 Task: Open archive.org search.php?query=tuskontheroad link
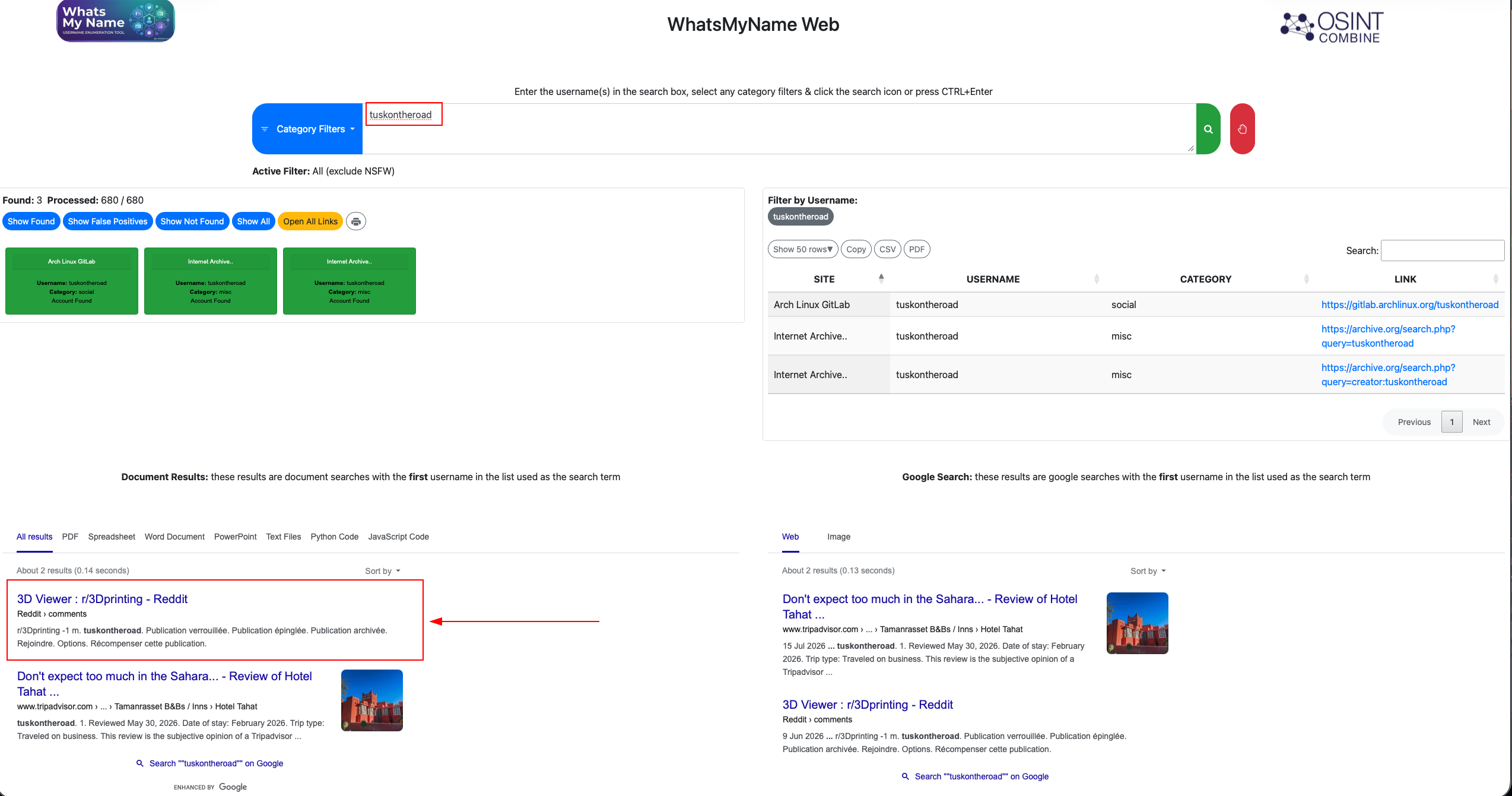1389,336
